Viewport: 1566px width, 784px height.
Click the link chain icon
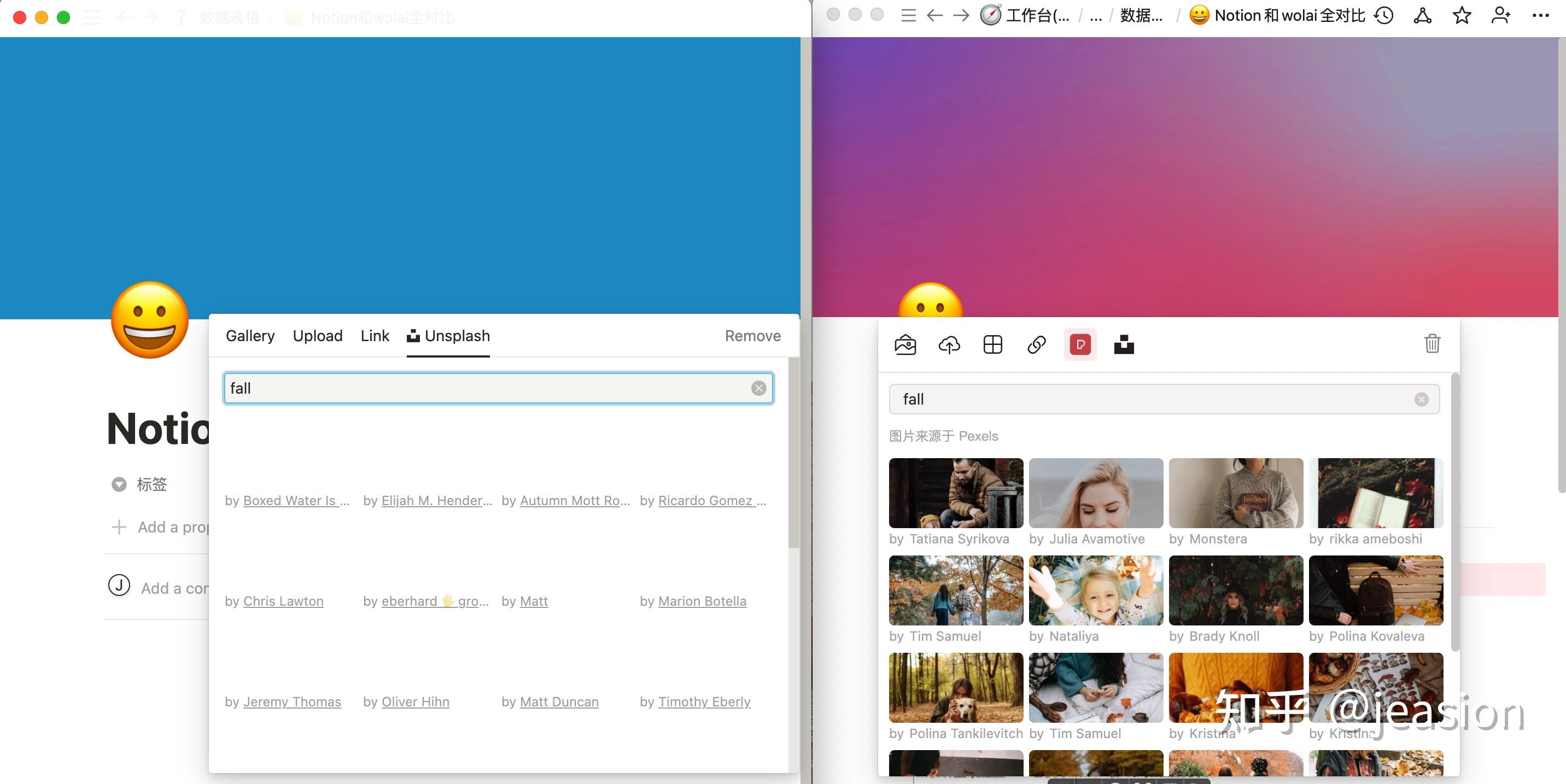point(1037,344)
